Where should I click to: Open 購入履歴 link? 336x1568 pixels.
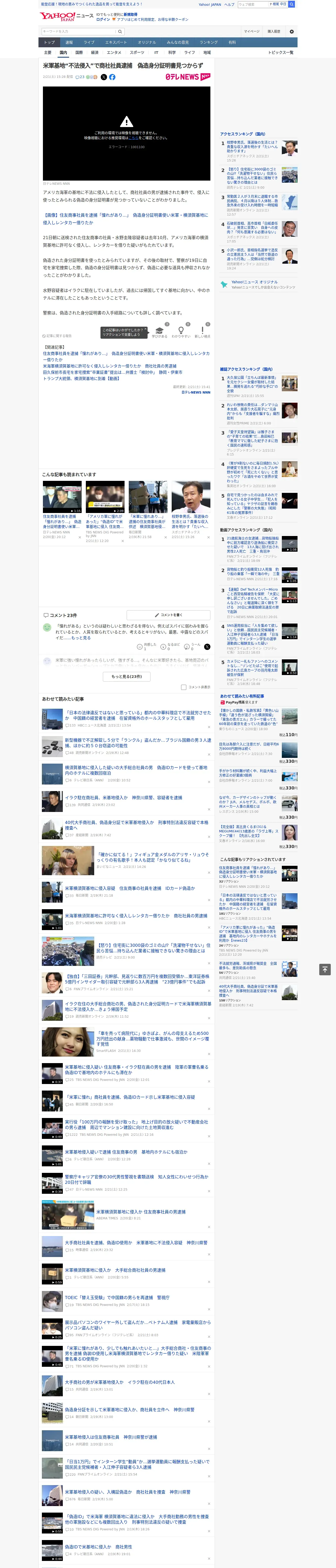click(274, 32)
